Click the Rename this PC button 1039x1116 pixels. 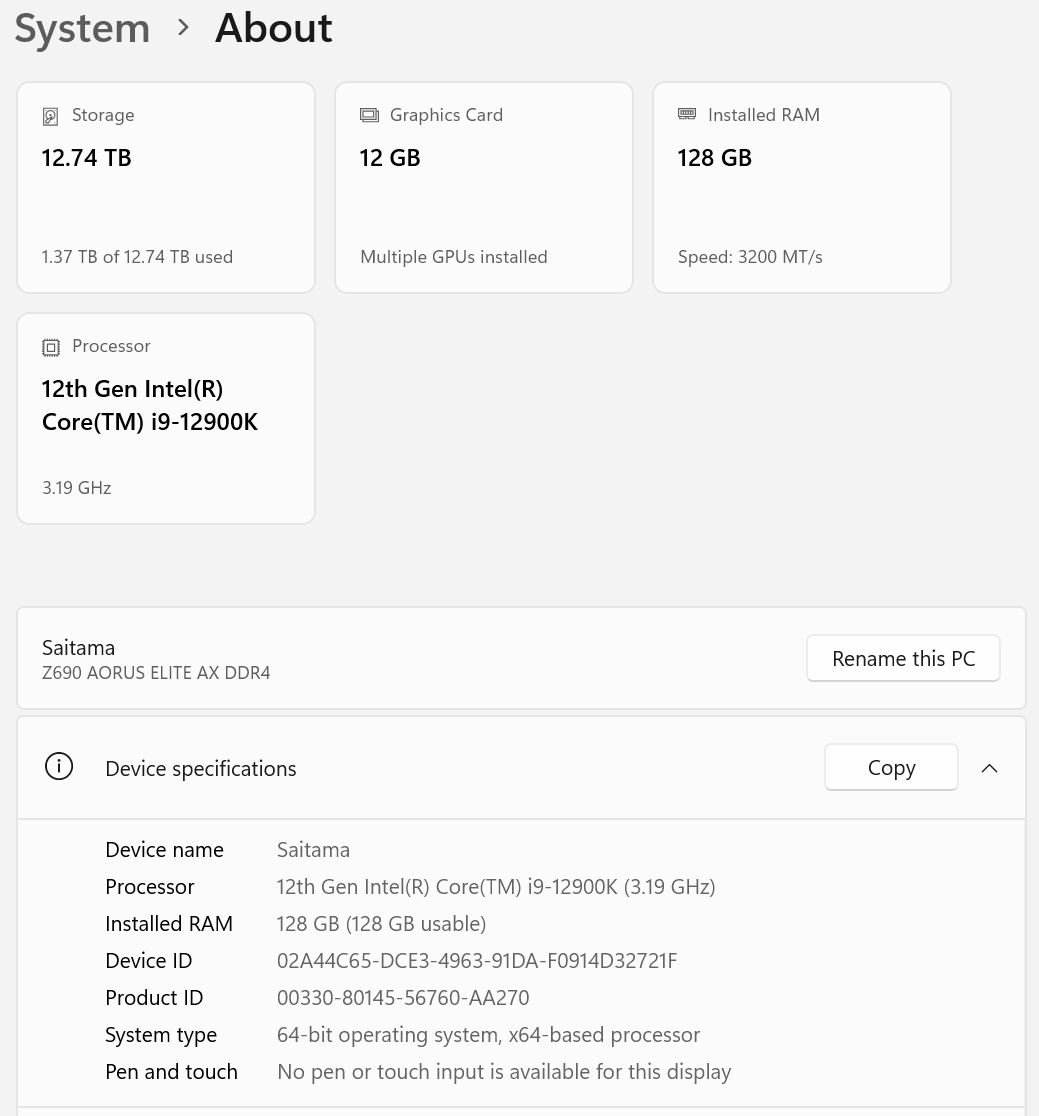tap(903, 658)
